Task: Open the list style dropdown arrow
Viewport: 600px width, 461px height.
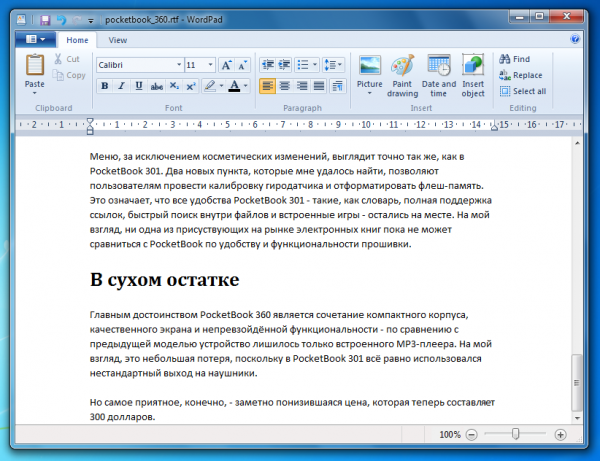Action: pos(315,65)
